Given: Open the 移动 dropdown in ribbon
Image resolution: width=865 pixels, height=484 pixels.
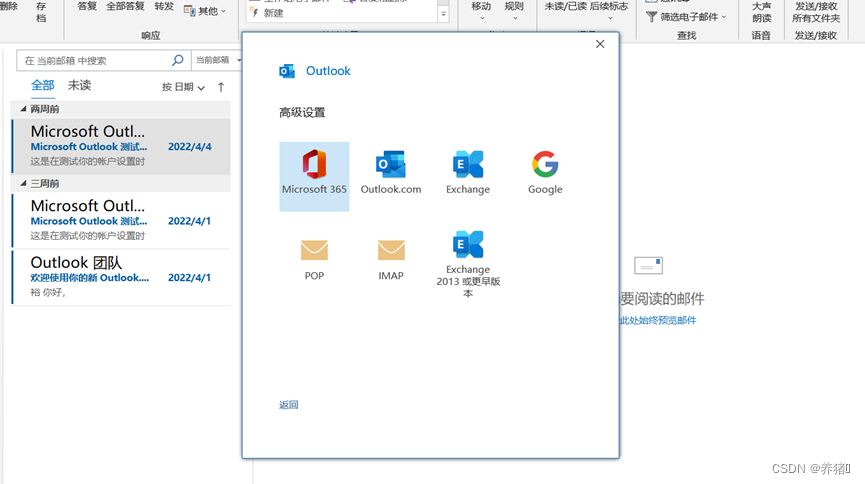Looking at the screenshot, I should pyautogui.click(x=481, y=11).
